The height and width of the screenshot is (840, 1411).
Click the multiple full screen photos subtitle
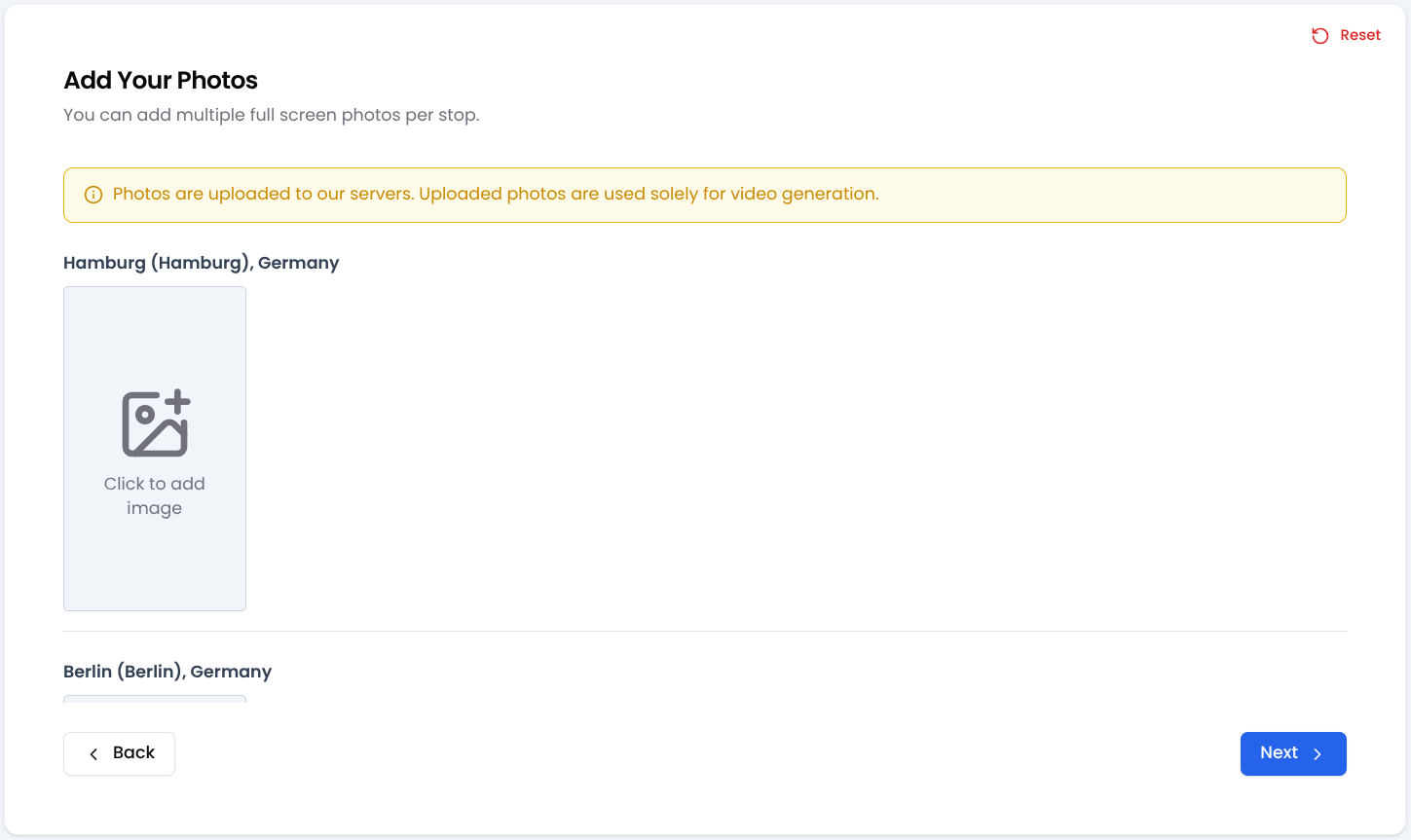coord(271,115)
